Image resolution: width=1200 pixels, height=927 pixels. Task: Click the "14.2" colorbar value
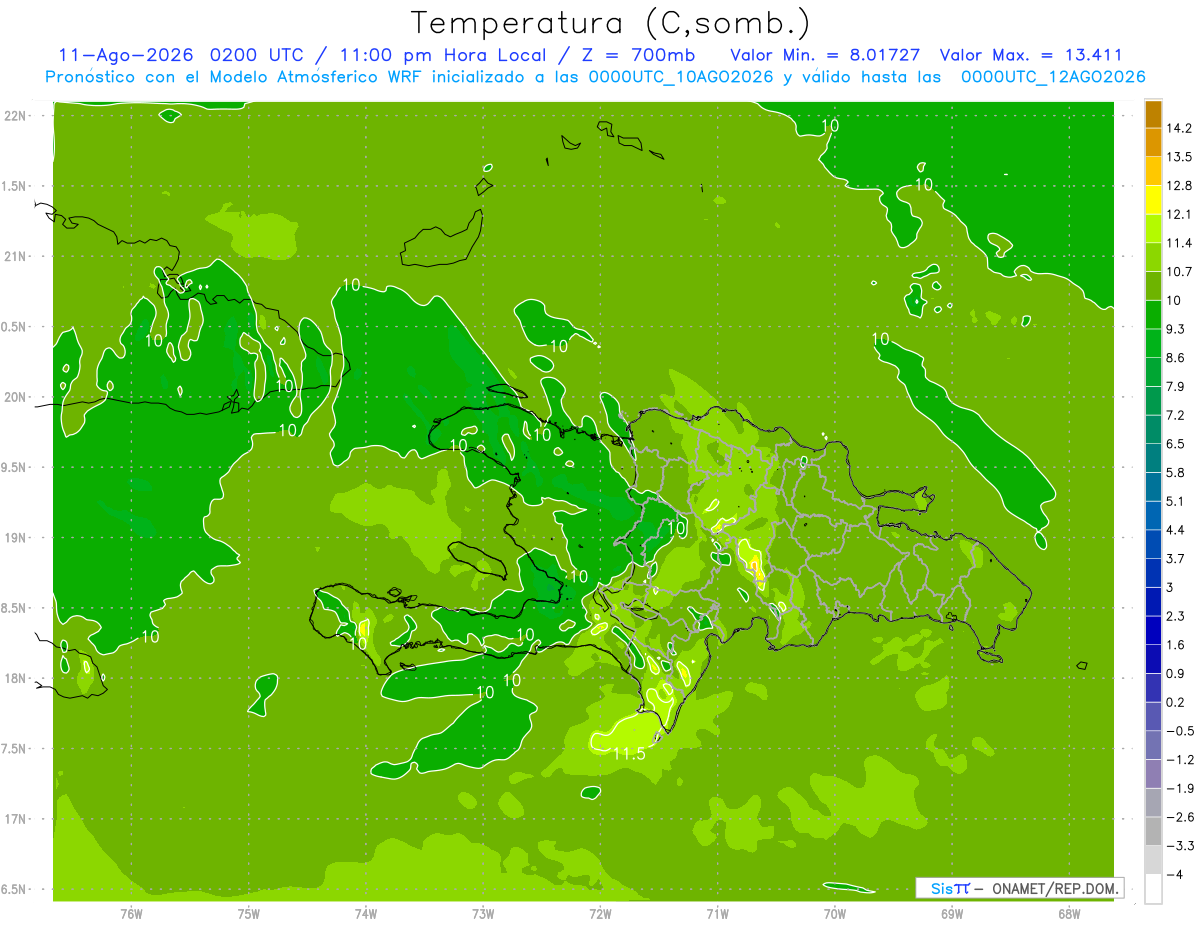click(x=1181, y=128)
